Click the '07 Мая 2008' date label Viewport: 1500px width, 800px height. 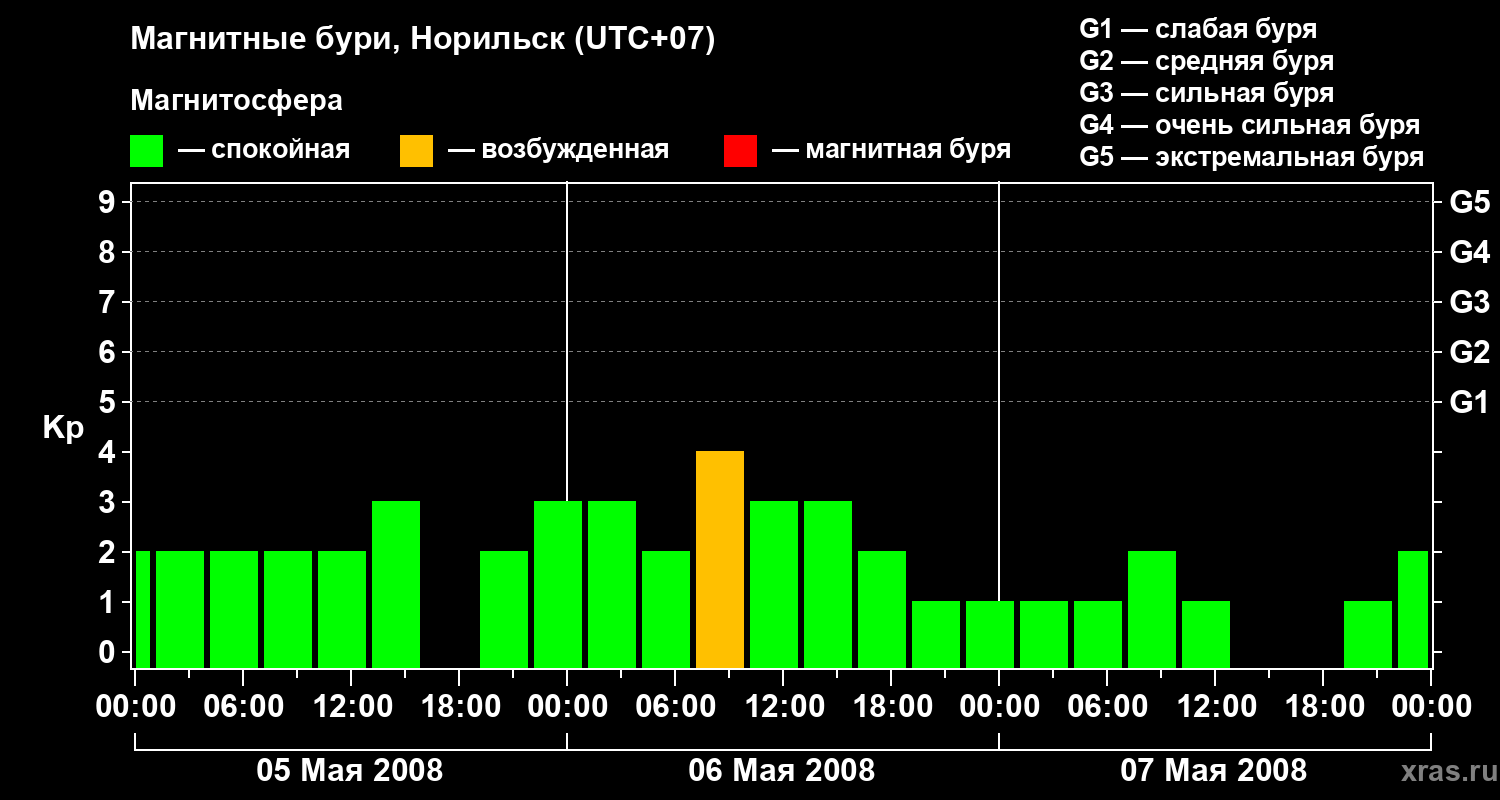1214,771
